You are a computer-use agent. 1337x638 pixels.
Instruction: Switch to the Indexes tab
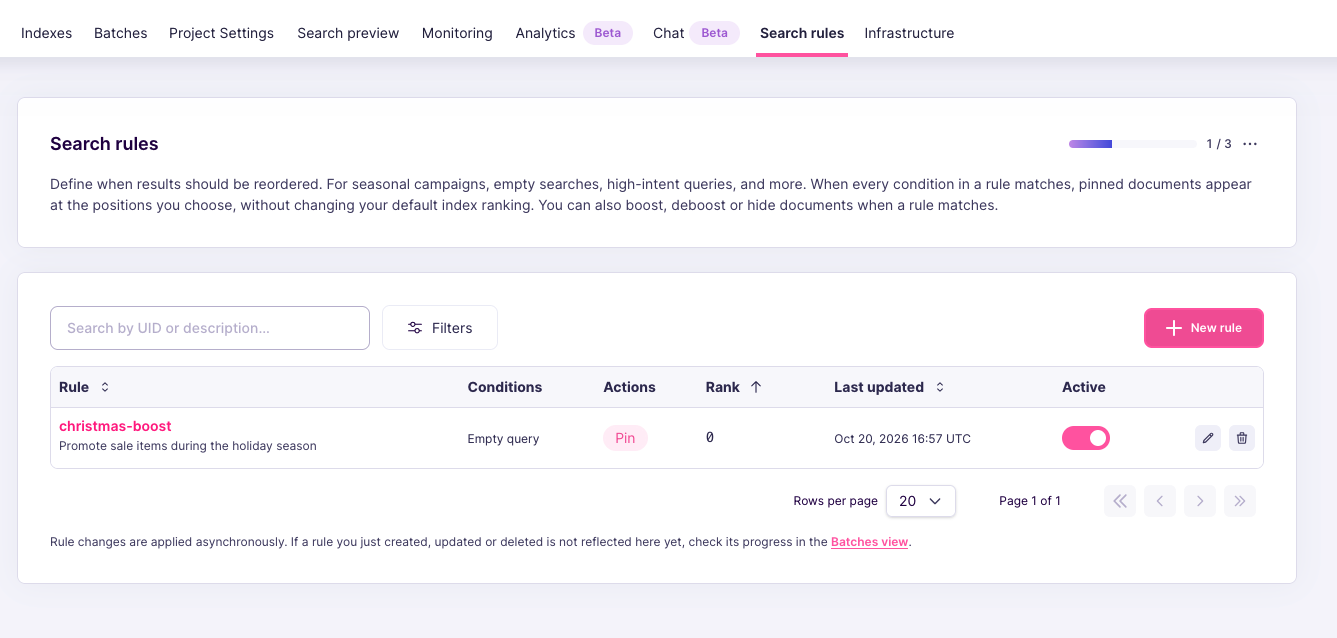click(46, 33)
